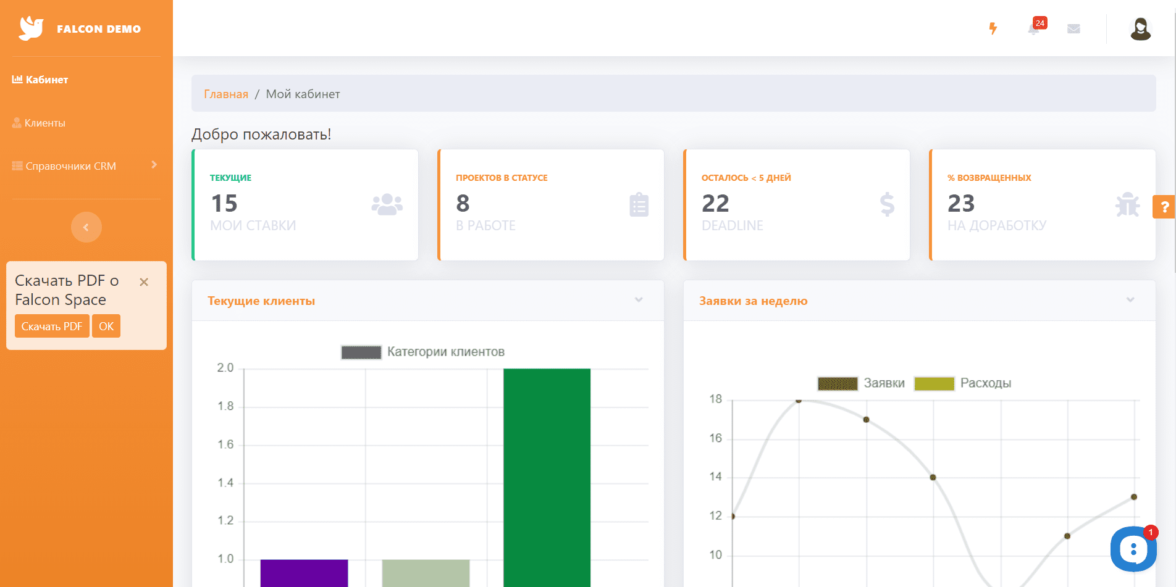Click the Falcon bird logo
Viewport: 1176px width, 587px height.
tap(31, 29)
